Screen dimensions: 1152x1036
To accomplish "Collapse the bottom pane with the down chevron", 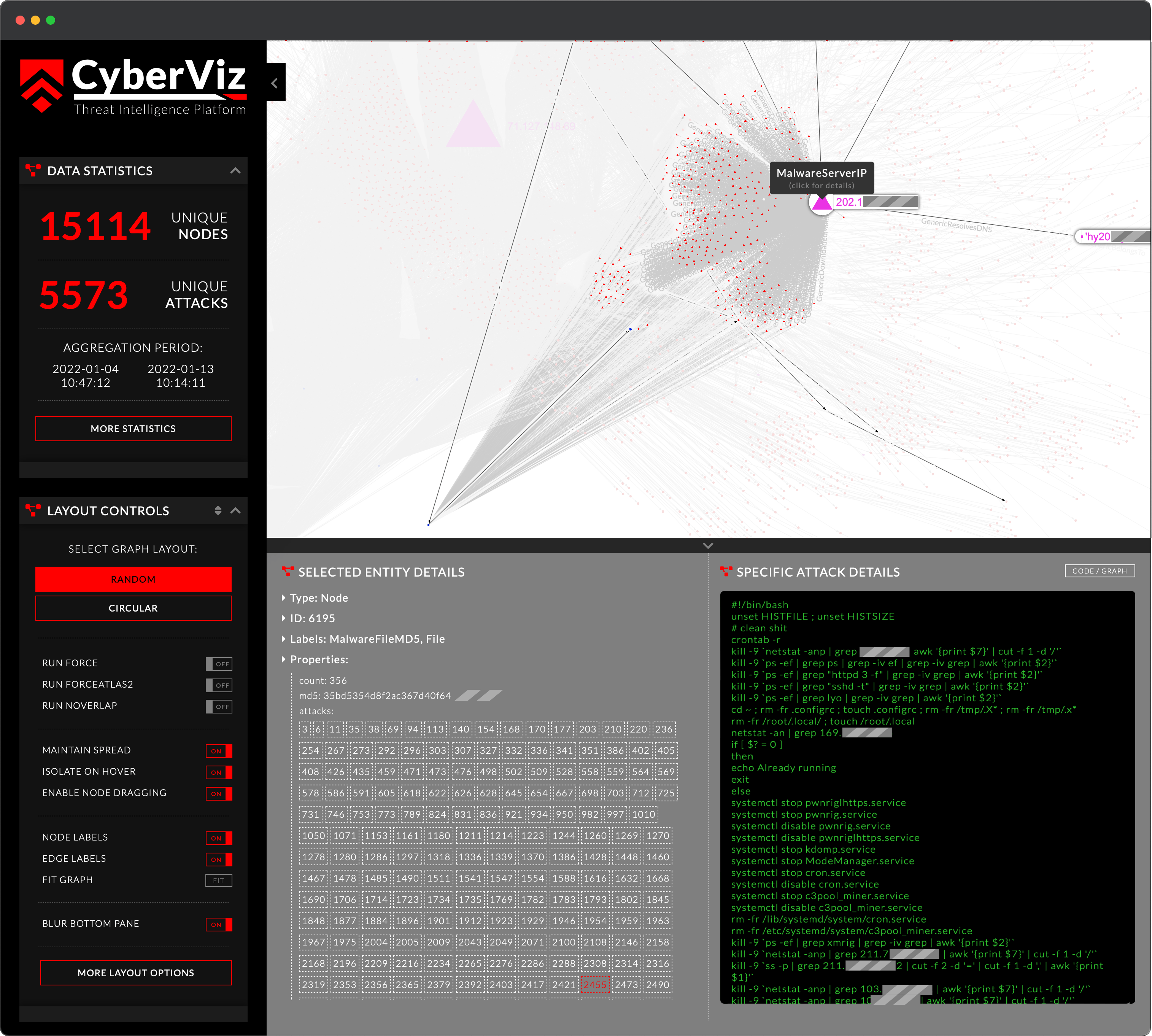I will pyautogui.click(x=708, y=545).
